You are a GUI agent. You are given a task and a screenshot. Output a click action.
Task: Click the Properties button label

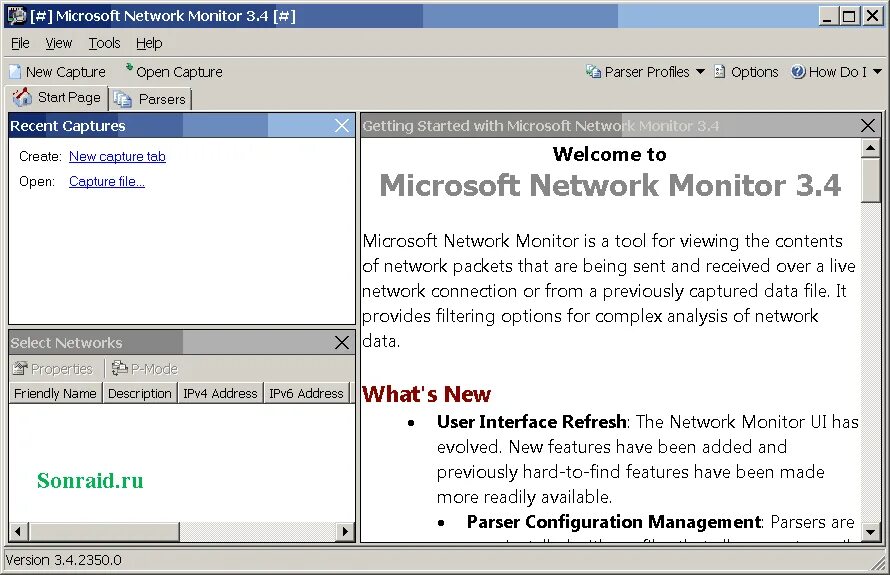pos(61,369)
